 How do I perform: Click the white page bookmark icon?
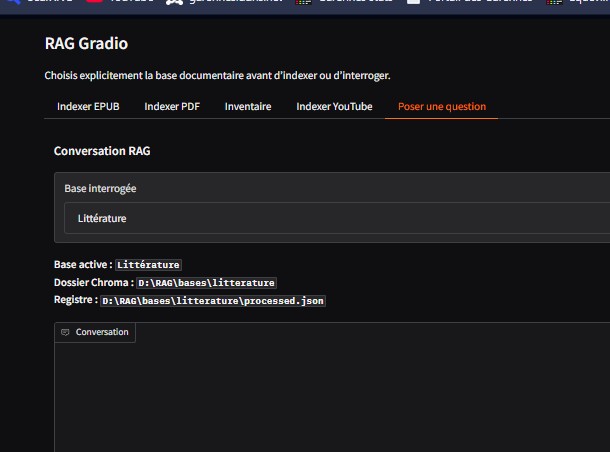pyautogui.click(x=413, y=2)
